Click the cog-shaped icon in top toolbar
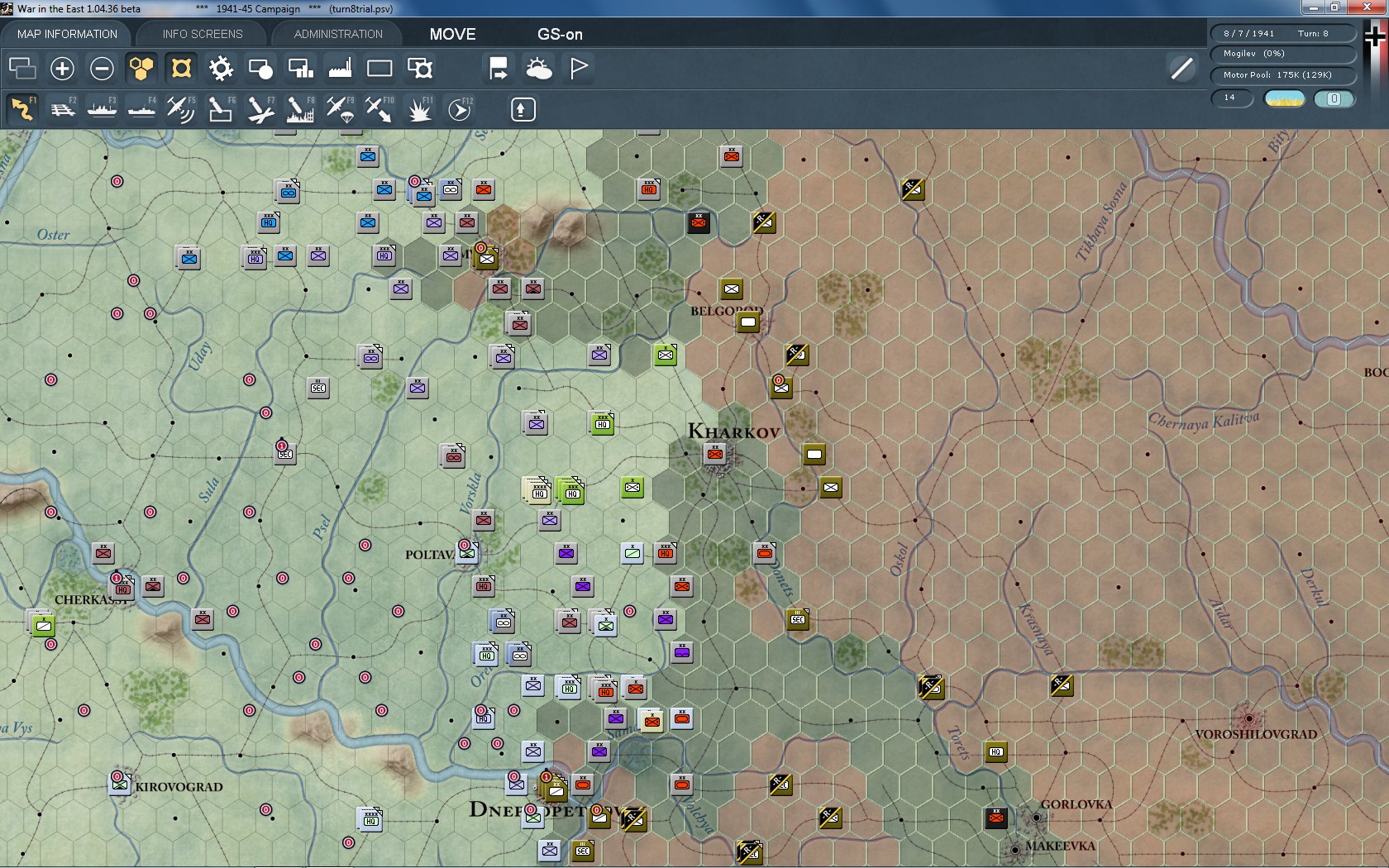1389x868 pixels. (x=221, y=68)
